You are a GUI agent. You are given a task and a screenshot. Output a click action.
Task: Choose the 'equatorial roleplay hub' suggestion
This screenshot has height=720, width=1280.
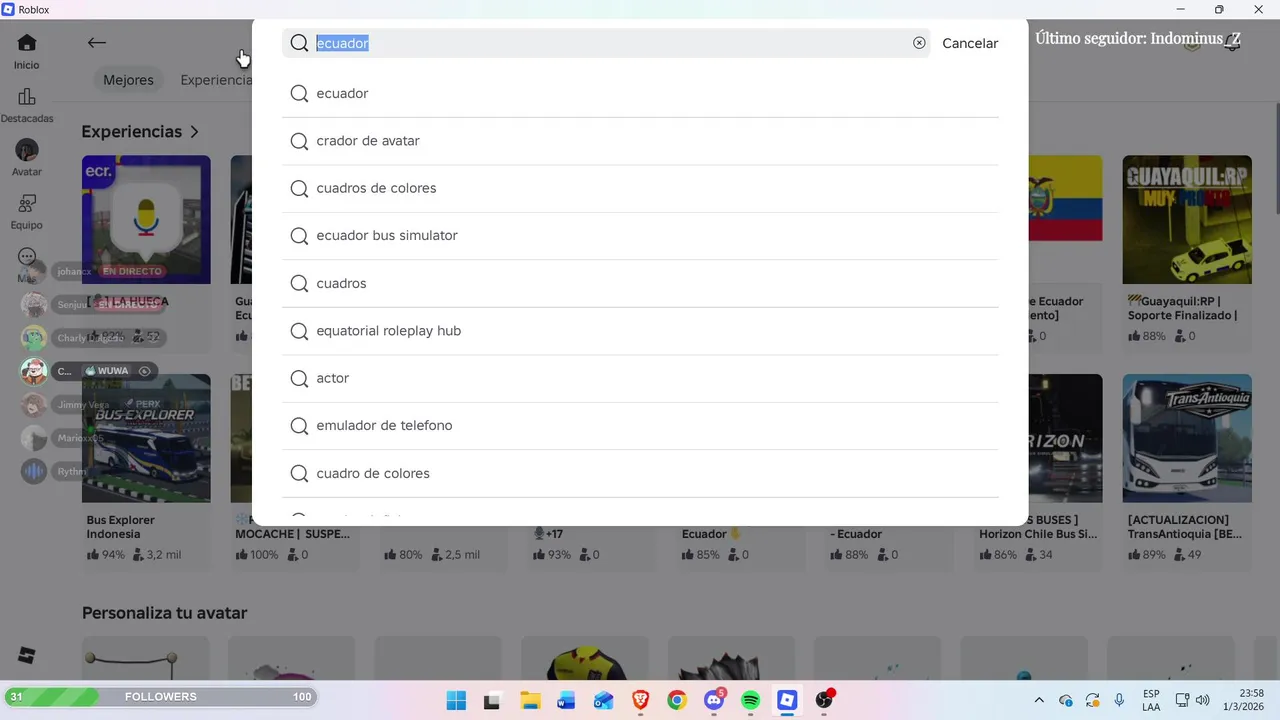[x=640, y=331]
